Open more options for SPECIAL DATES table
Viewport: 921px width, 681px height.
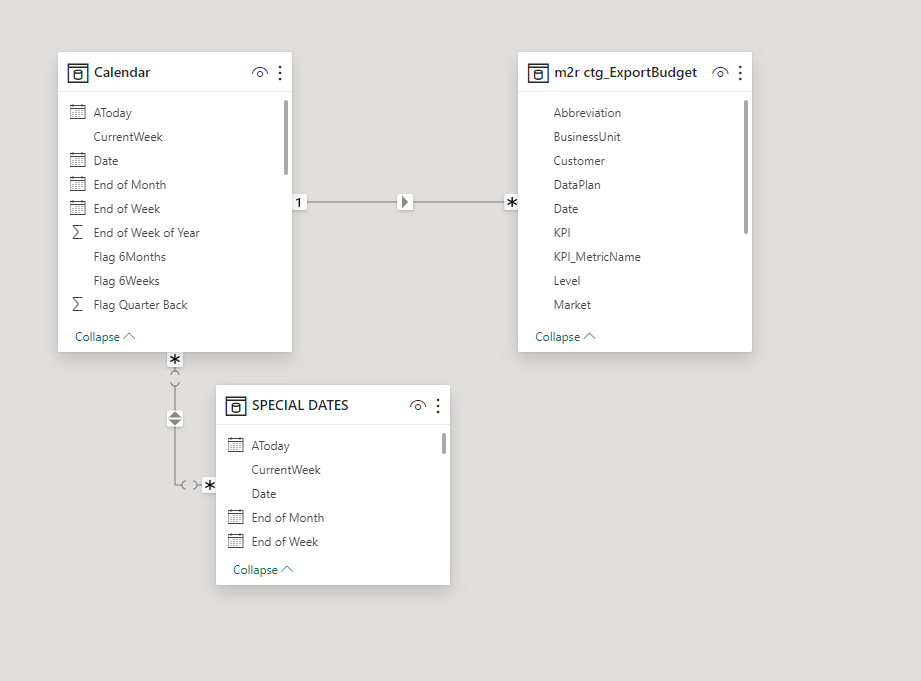(x=438, y=406)
